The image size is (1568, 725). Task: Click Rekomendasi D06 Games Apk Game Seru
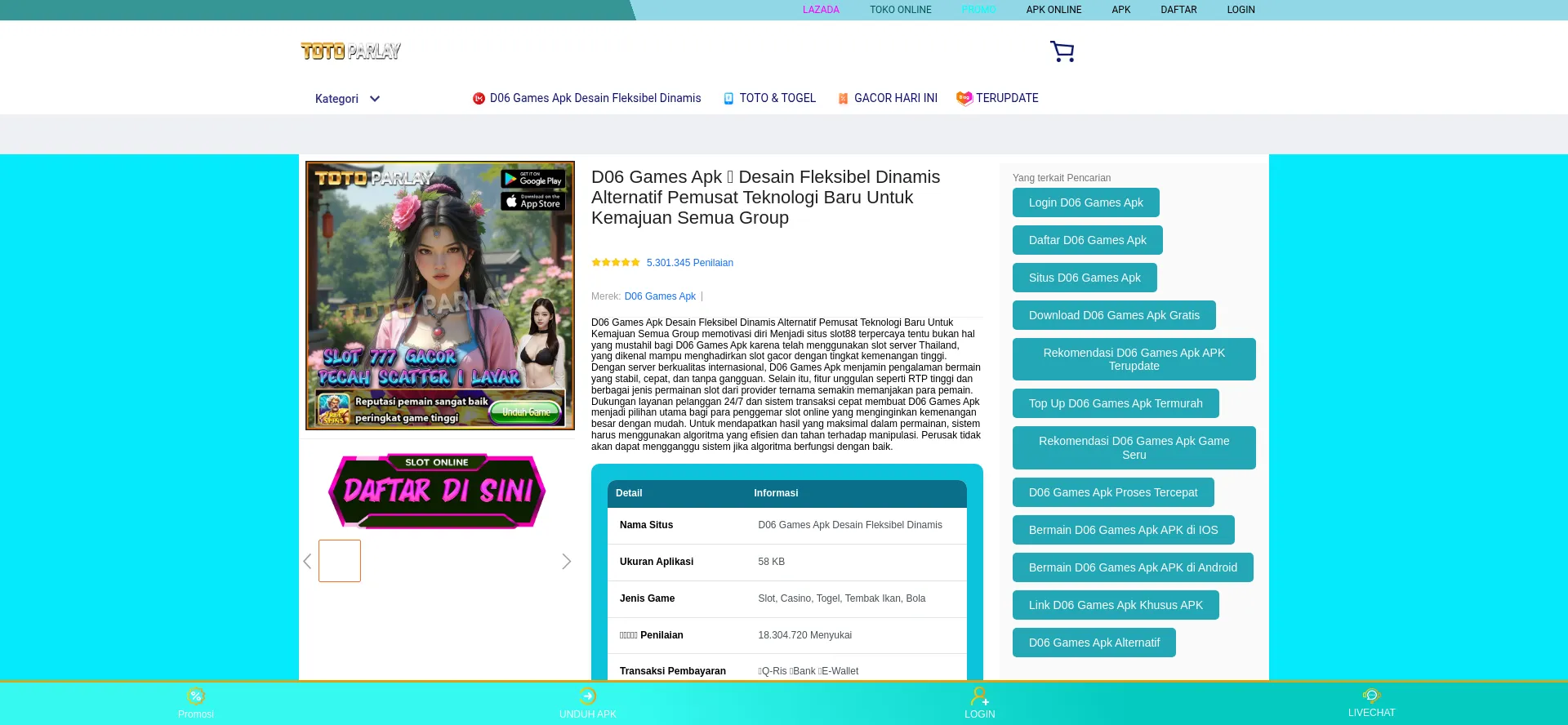point(1134,447)
